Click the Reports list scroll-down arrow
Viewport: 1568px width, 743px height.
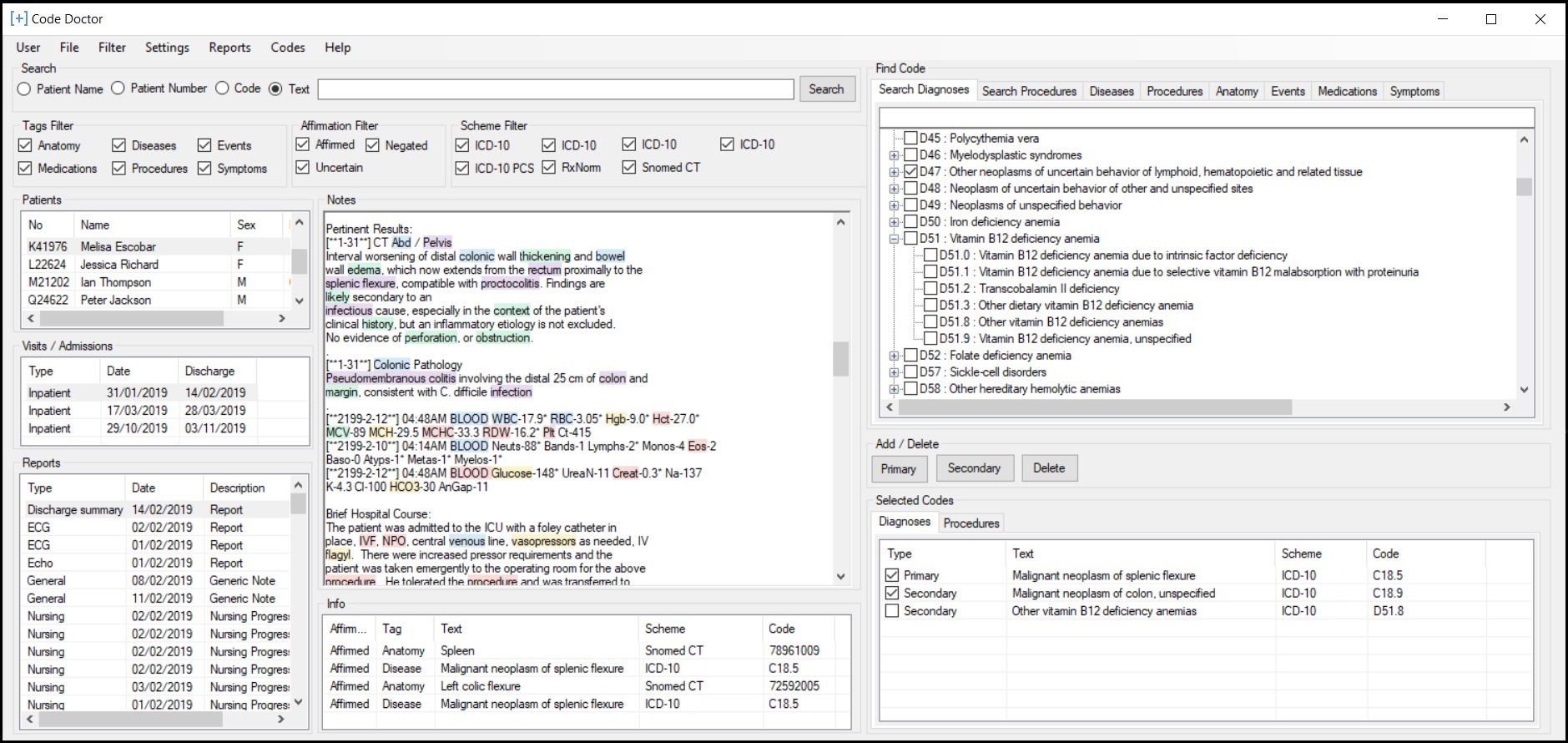coord(298,702)
